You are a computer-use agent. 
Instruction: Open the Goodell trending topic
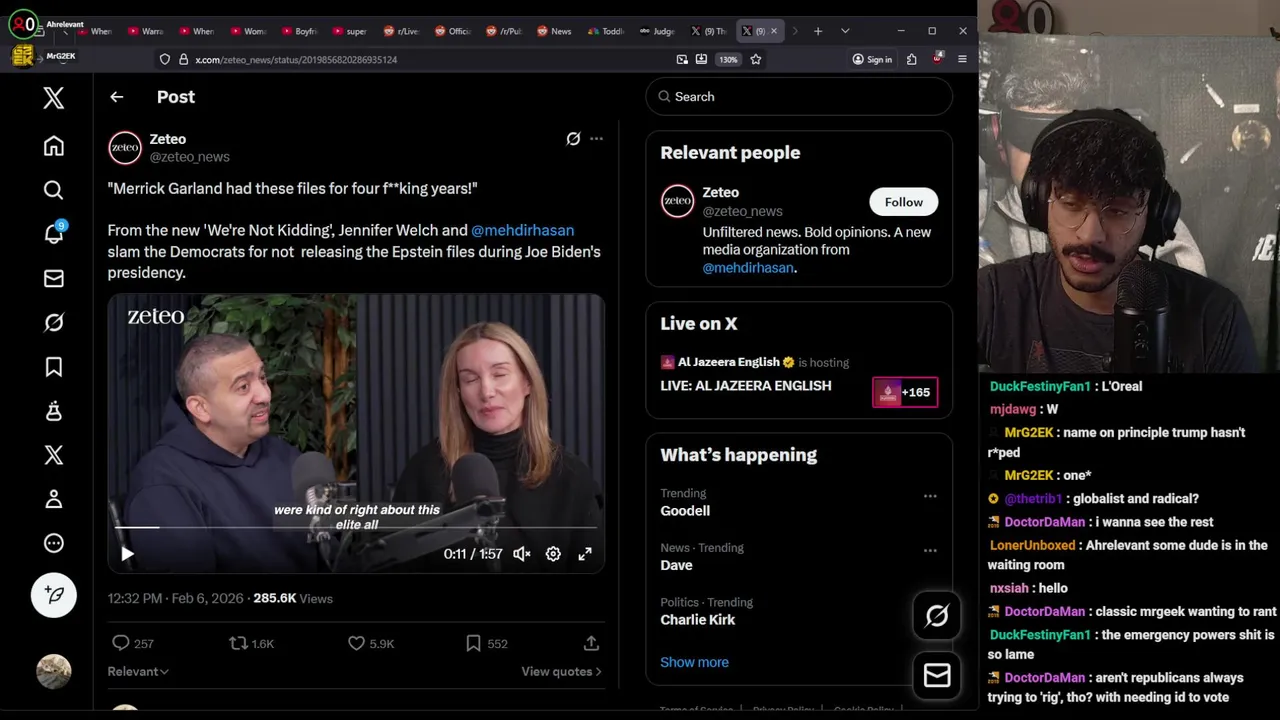685,511
